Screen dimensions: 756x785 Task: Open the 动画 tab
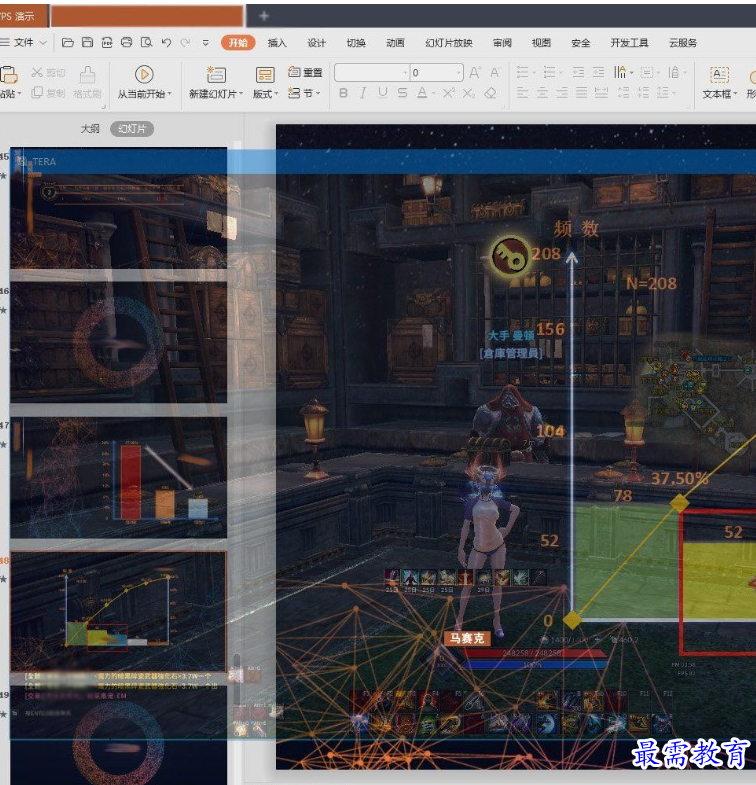[395, 43]
